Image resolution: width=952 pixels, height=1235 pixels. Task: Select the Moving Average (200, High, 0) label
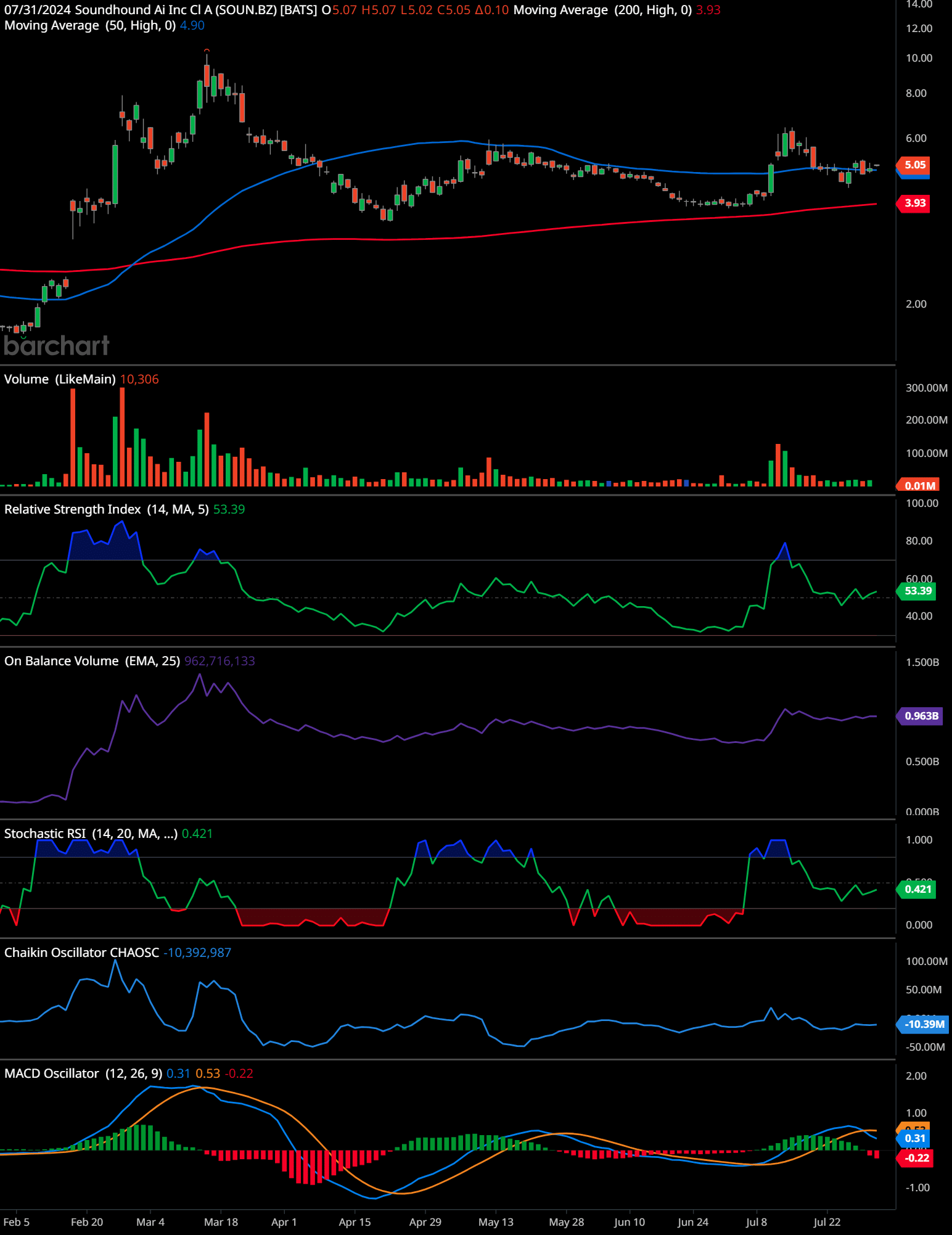pyautogui.click(x=602, y=10)
